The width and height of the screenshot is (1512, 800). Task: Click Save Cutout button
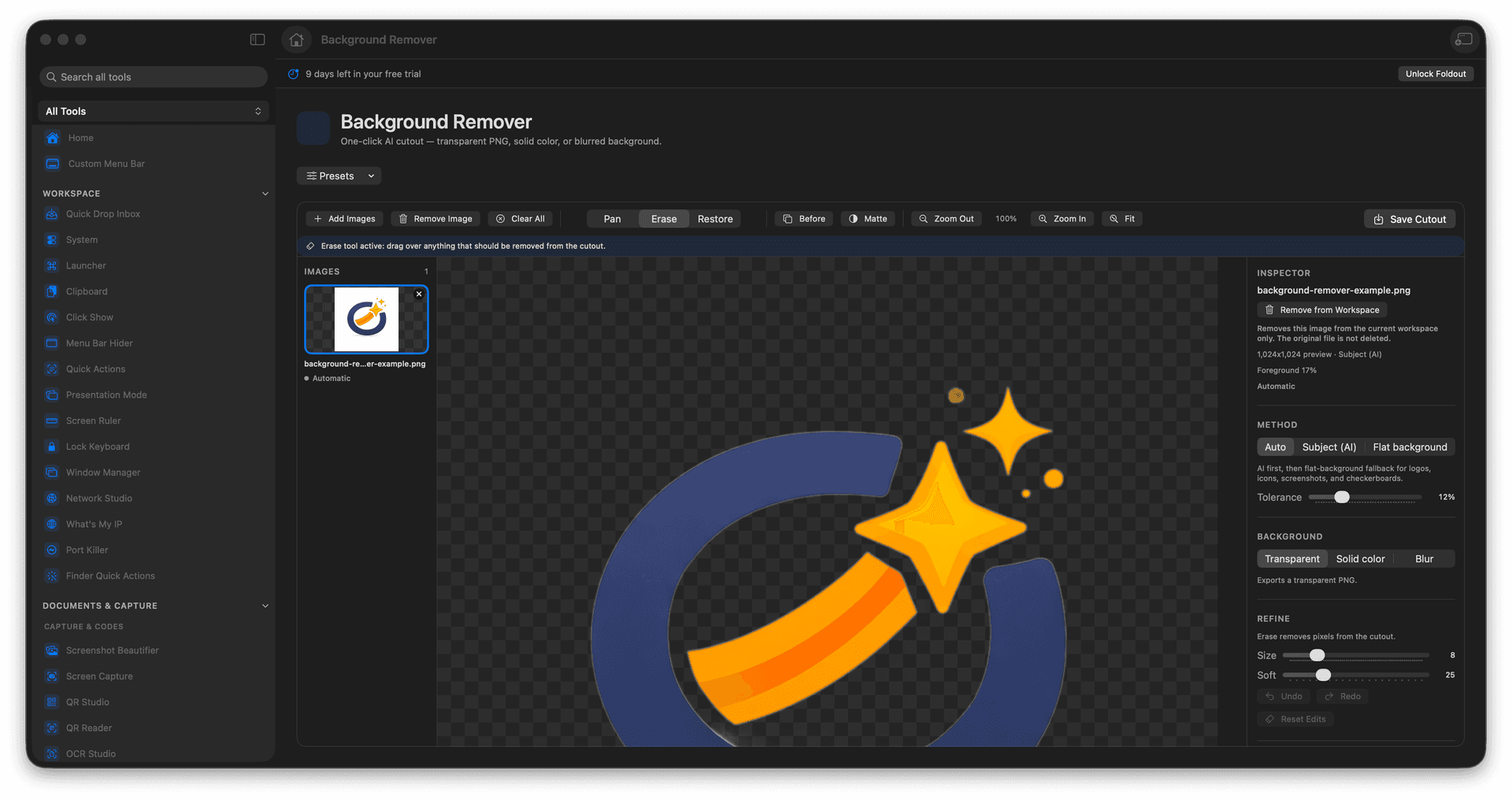1410,219
